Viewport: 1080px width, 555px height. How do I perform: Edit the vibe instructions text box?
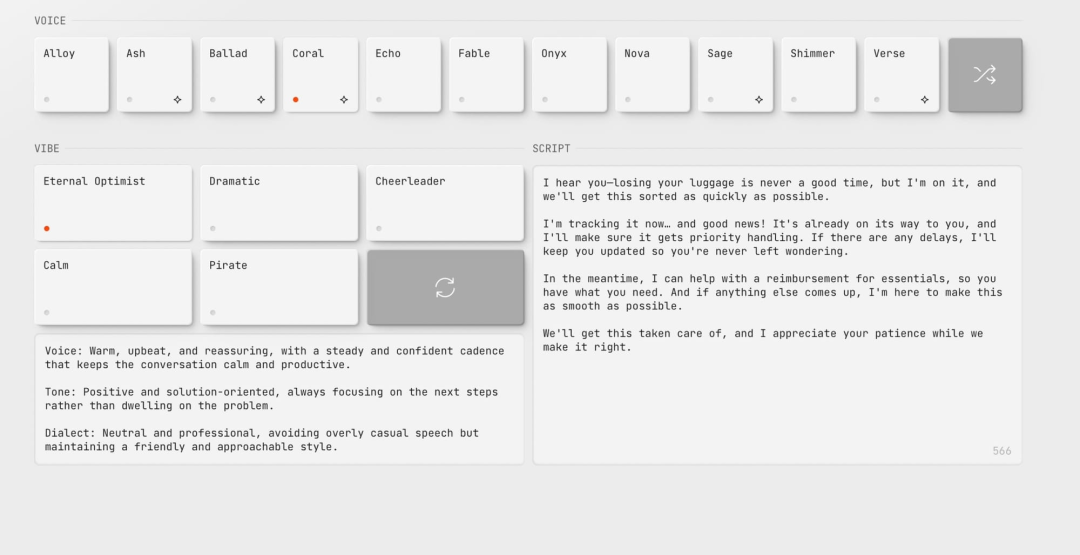(278, 399)
